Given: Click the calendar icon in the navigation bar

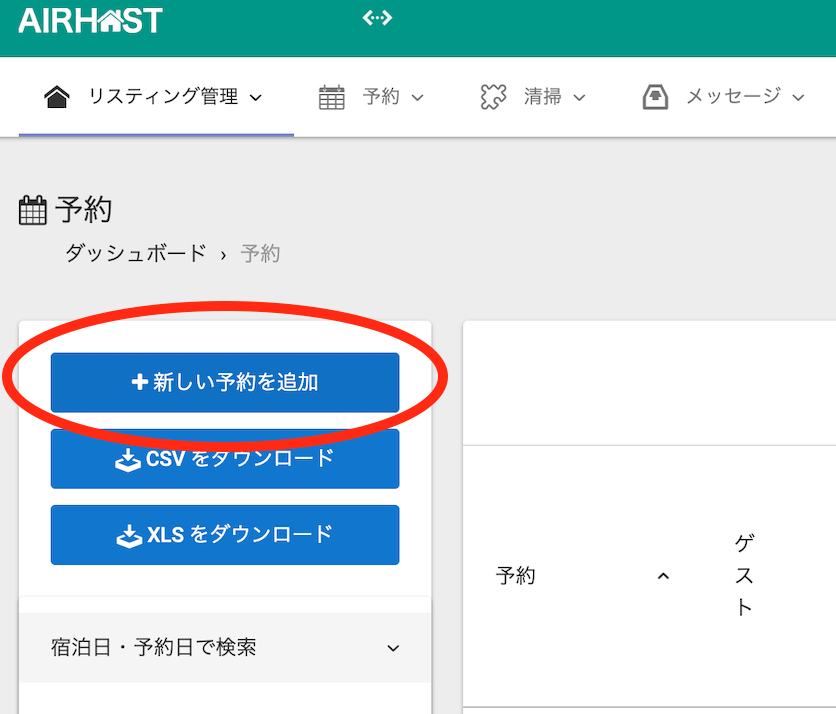Looking at the screenshot, I should 331,97.
